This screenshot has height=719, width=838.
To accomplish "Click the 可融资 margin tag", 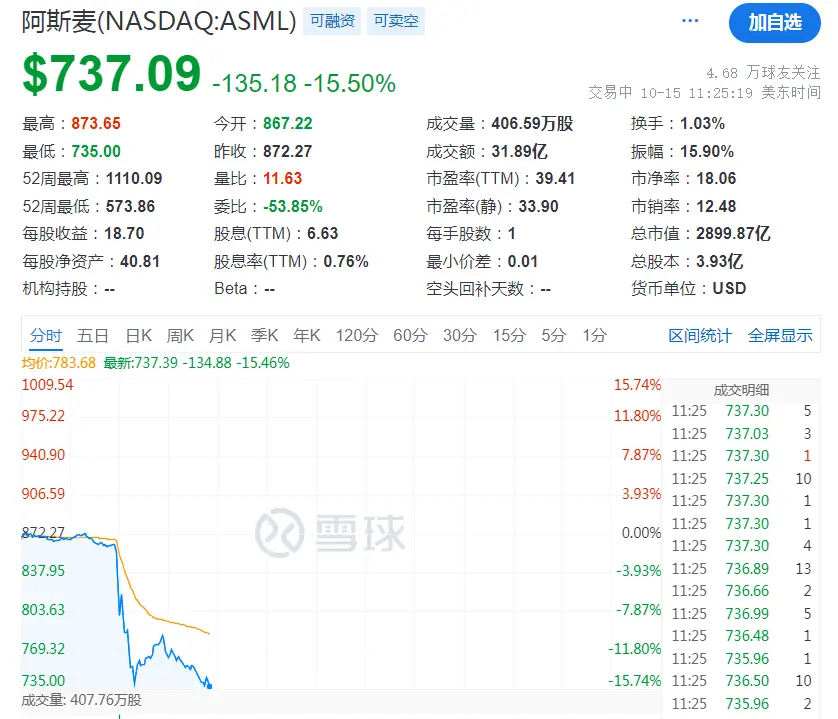I will [x=332, y=21].
